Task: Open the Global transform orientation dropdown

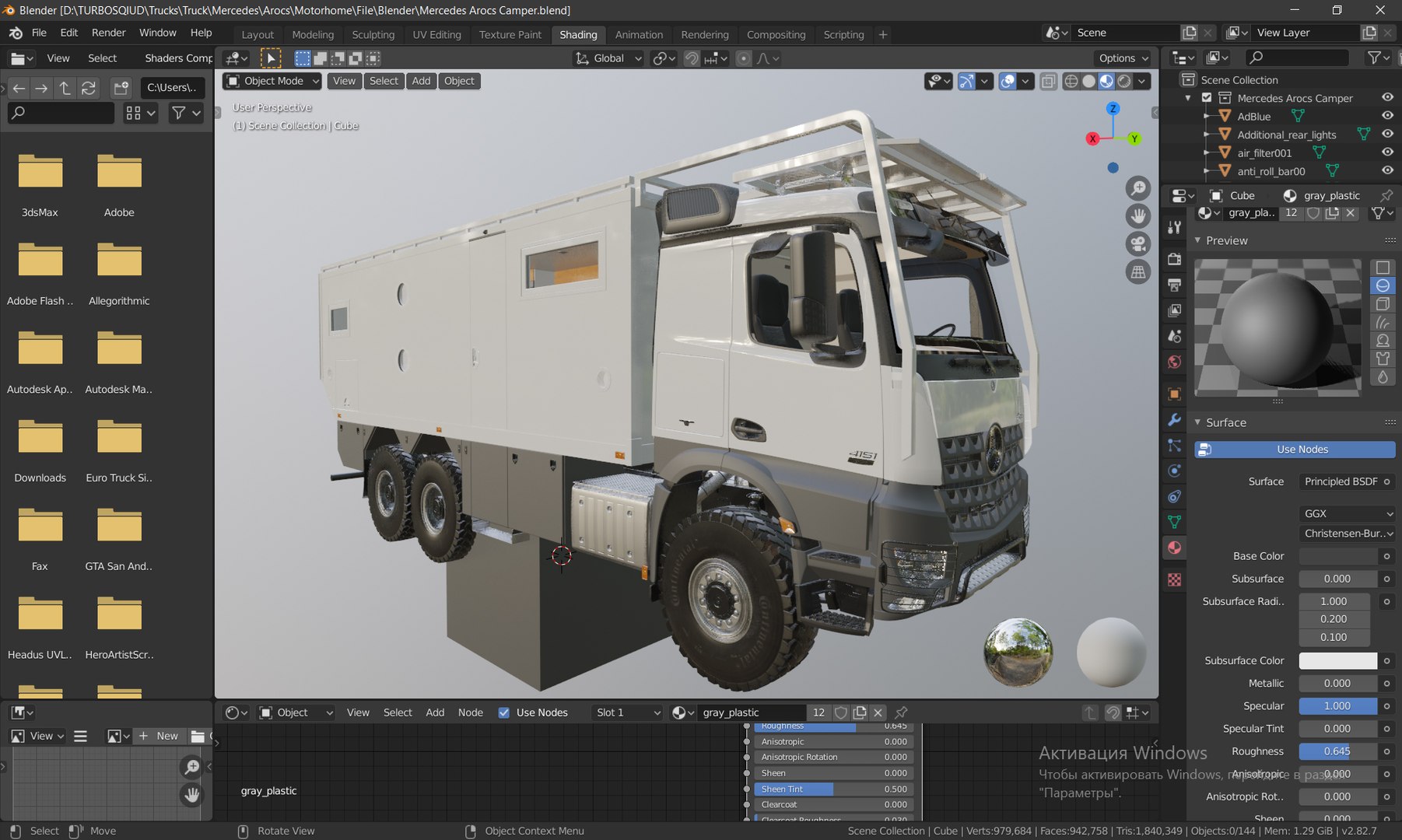Action: pos(608,58)
